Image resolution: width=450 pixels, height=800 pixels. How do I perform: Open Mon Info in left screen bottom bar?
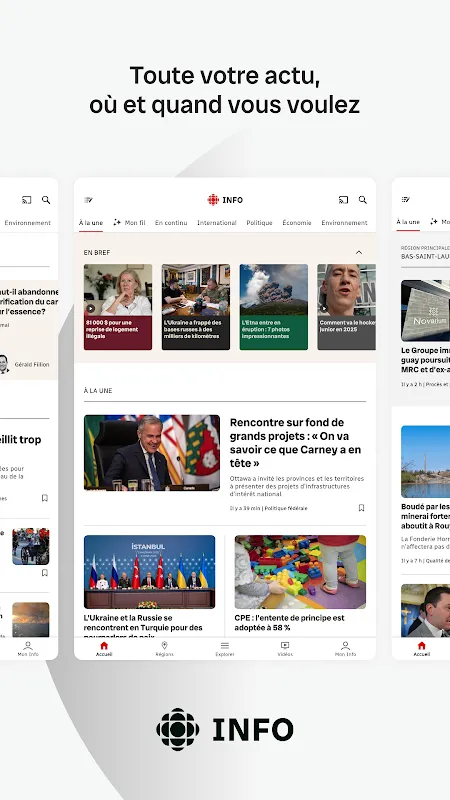click(x=28, y=649)
